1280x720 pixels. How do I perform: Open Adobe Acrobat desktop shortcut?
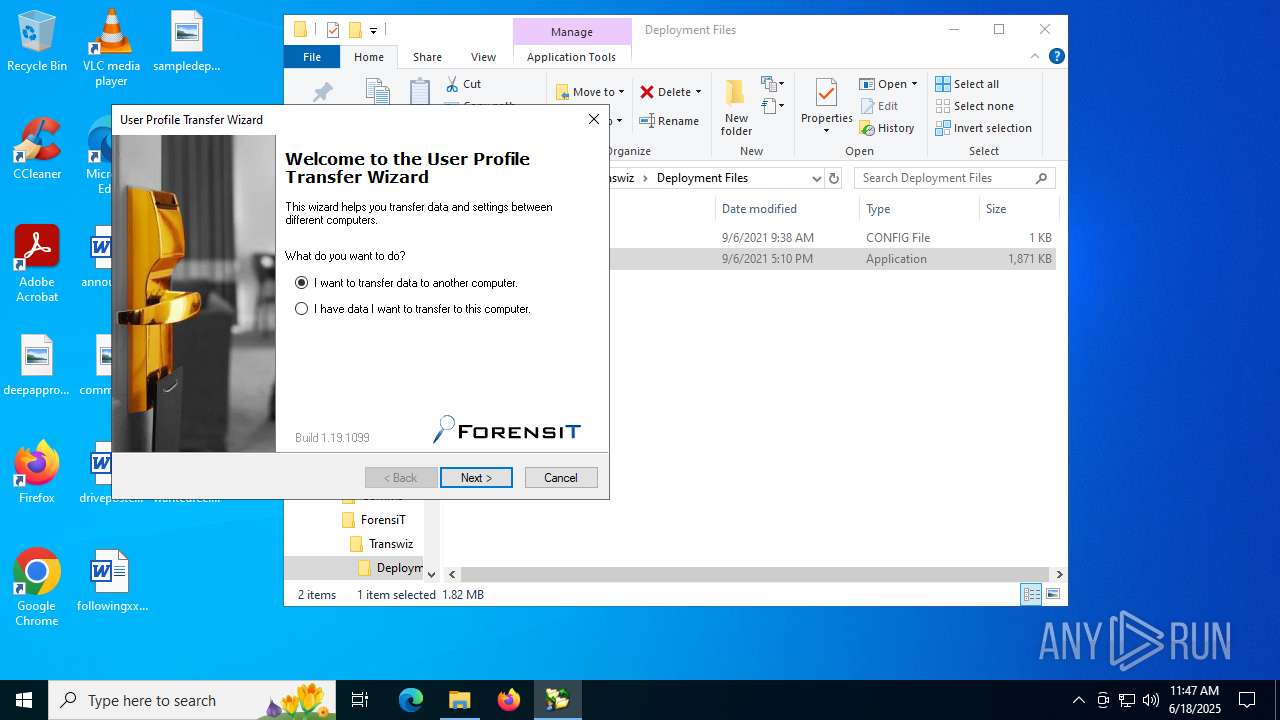(x=37, y=264)
